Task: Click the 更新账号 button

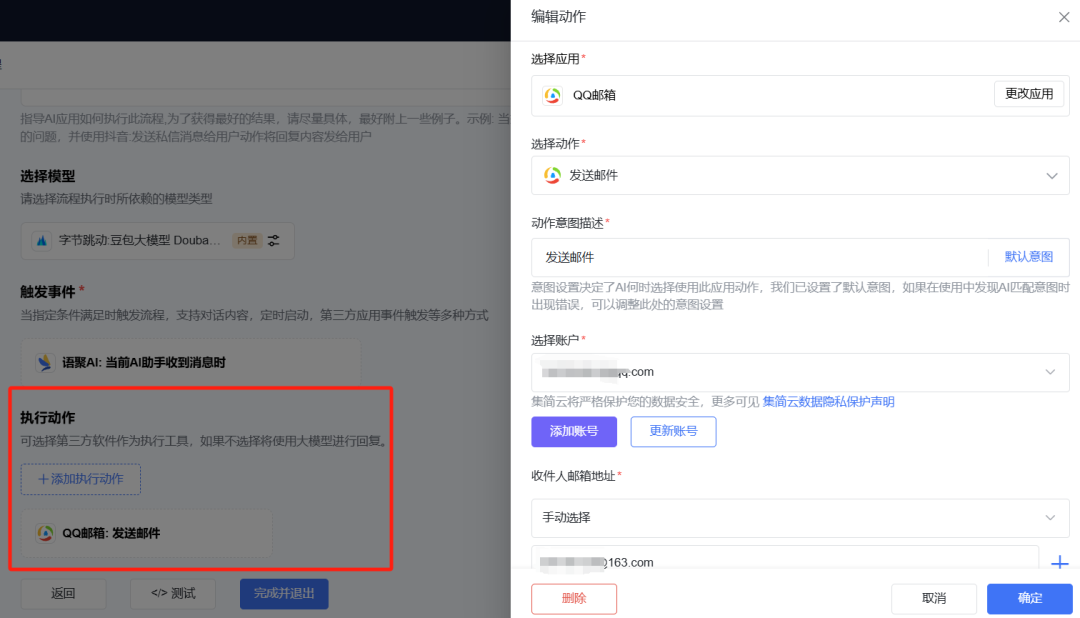Action: tap(673, 431)
